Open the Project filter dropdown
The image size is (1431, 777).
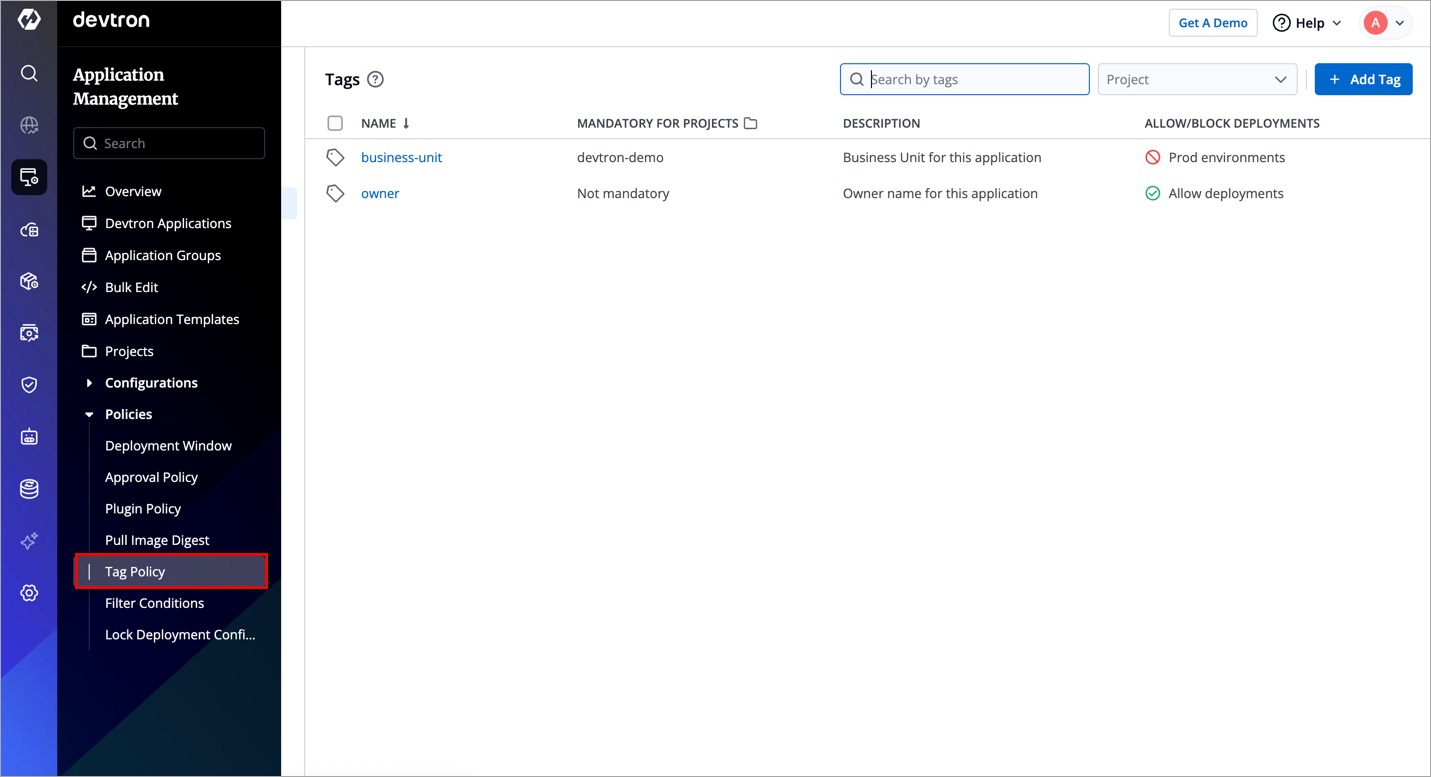click(x=1197, y=80)
